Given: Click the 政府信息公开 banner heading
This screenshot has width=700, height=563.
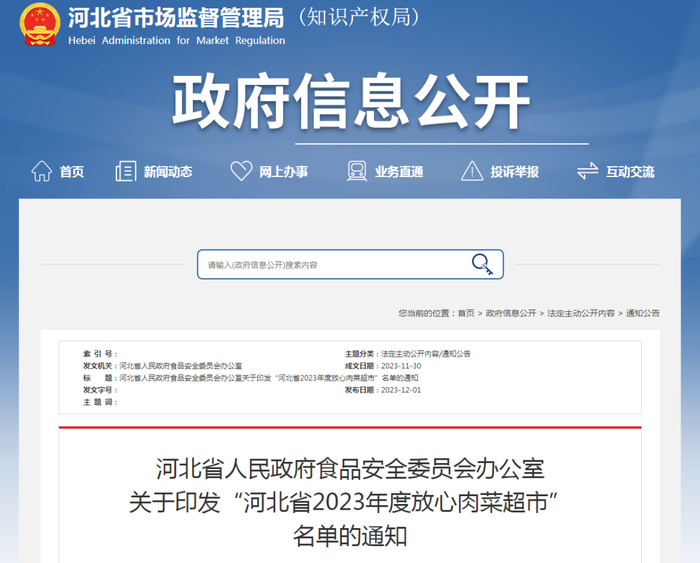Looking at the screenshot, I should [x=350, y=101].
